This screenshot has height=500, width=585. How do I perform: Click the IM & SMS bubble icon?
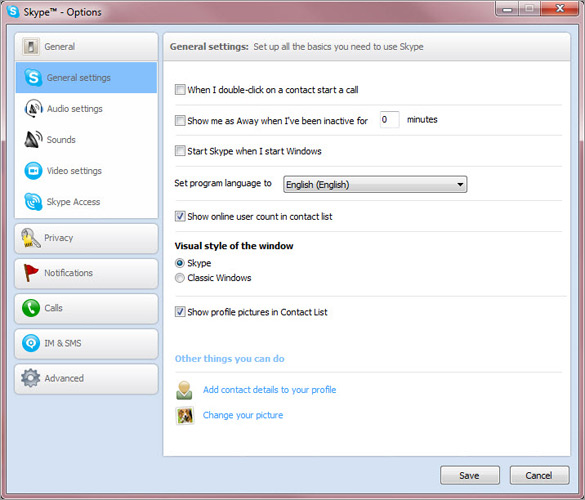[31, 343]
